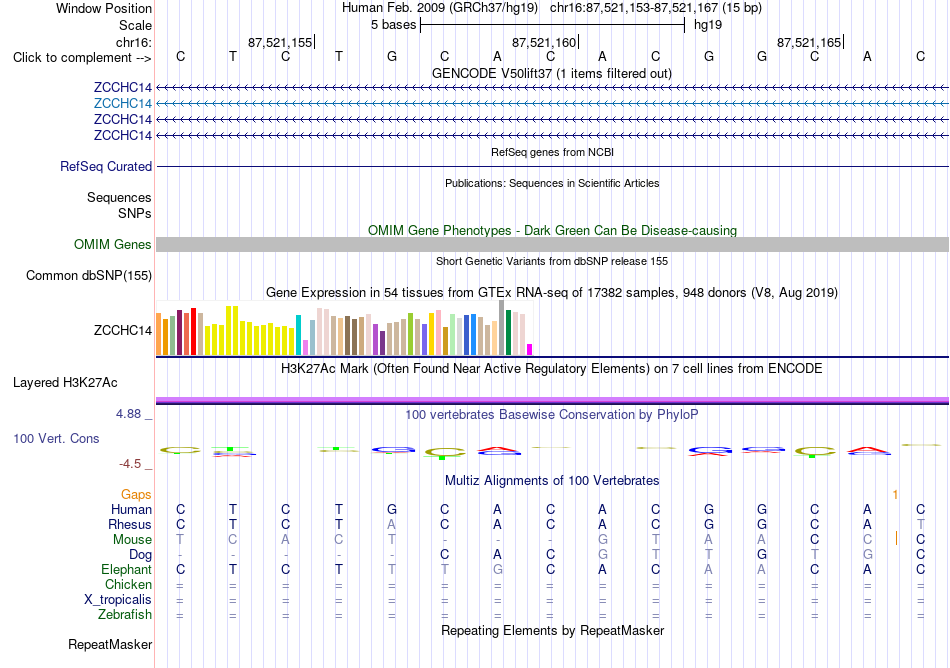Click ZCCHC14 label beside the expression chart
The image size is (950, 668).
tap(122, 331)
